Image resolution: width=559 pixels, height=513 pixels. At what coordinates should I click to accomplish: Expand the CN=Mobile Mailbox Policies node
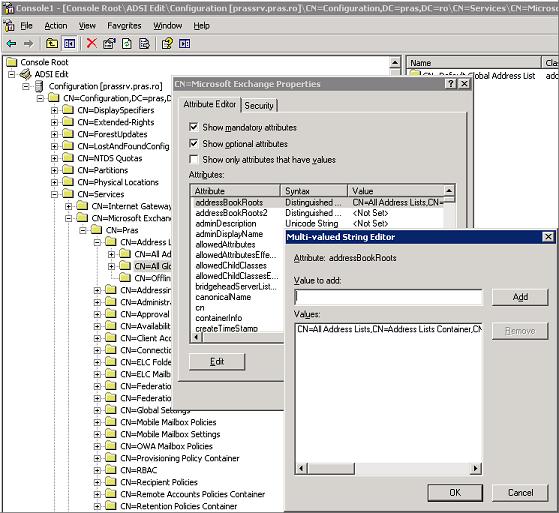click(x=97, y=422)
